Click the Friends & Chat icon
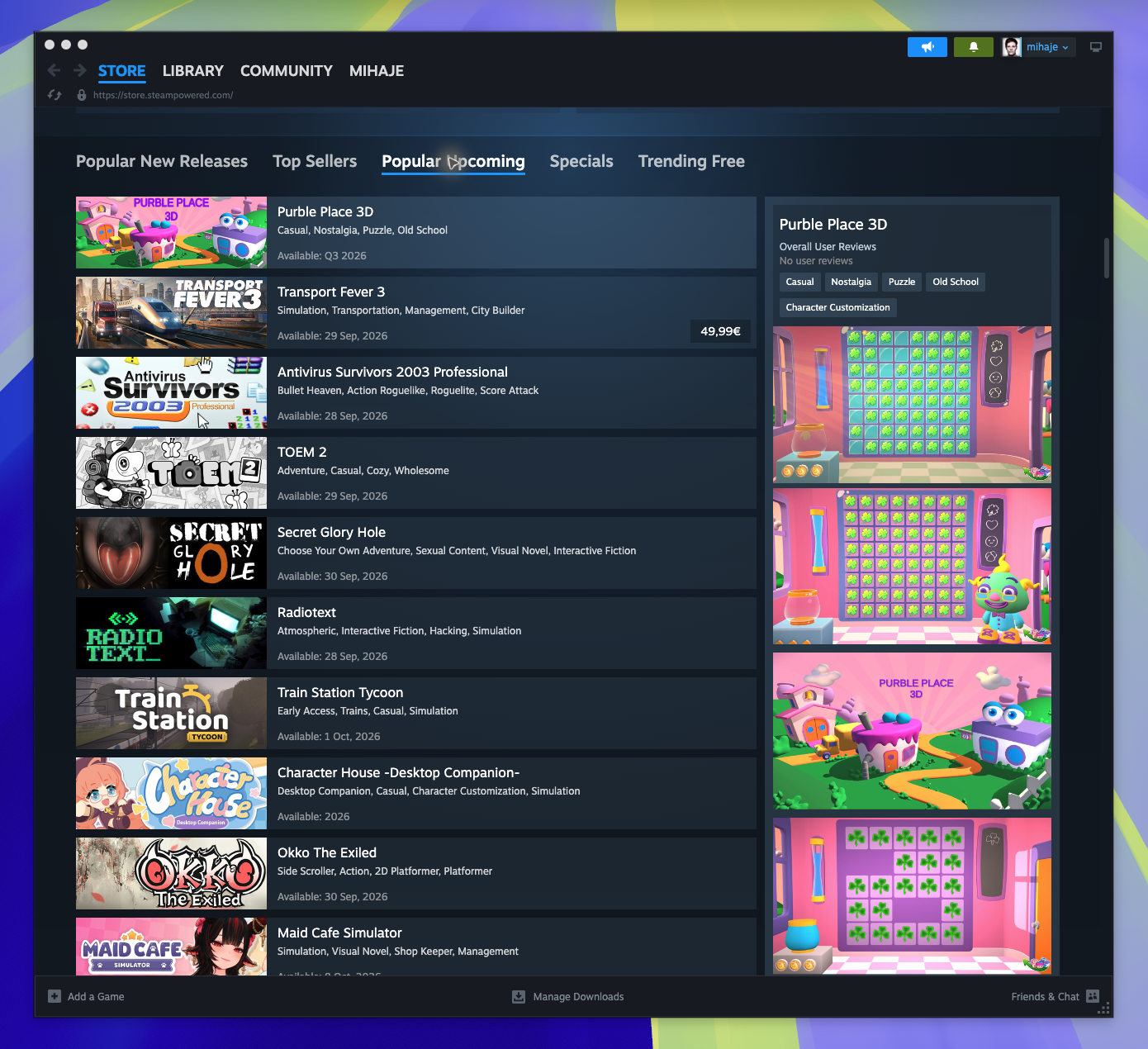This screenshot has height=1049, width=1148. point(1093,996)
